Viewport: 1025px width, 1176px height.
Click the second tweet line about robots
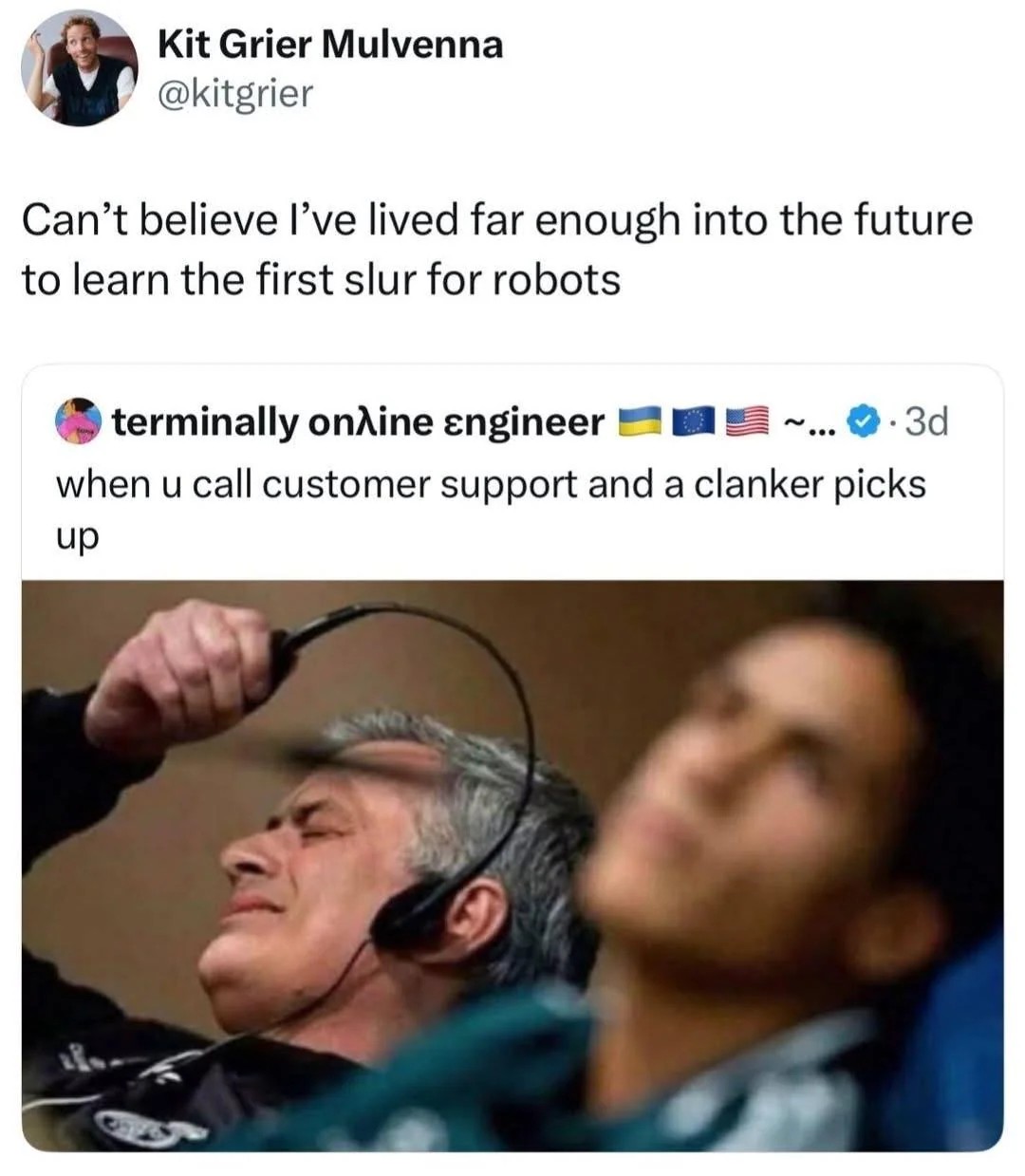click(x=321, y=279)
